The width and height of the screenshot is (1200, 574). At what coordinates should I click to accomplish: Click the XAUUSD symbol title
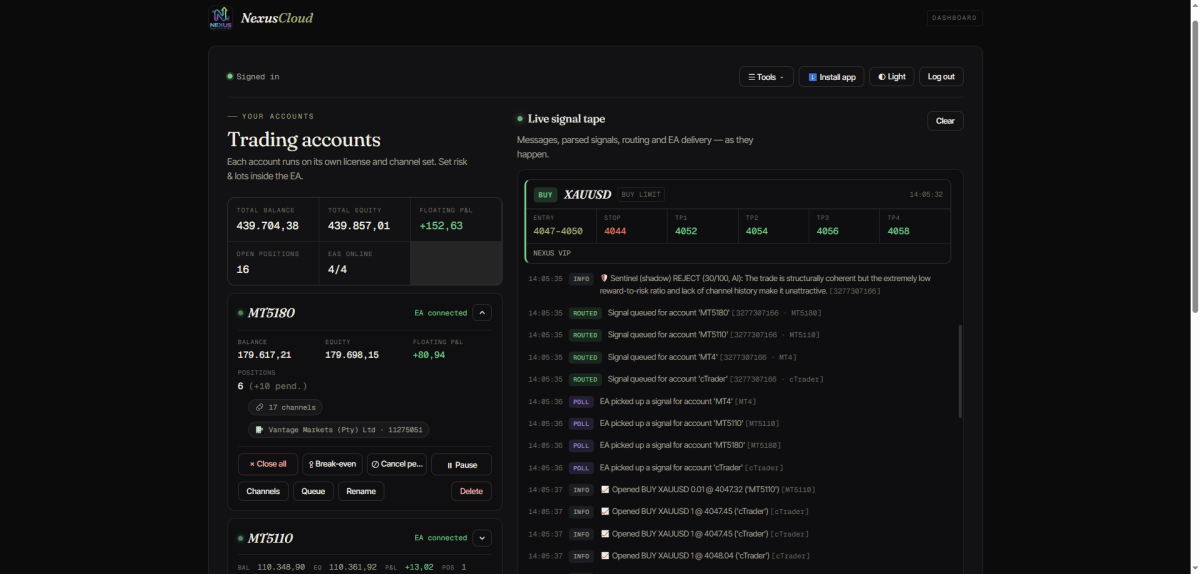pyautogui.click(x=587, y=195)
